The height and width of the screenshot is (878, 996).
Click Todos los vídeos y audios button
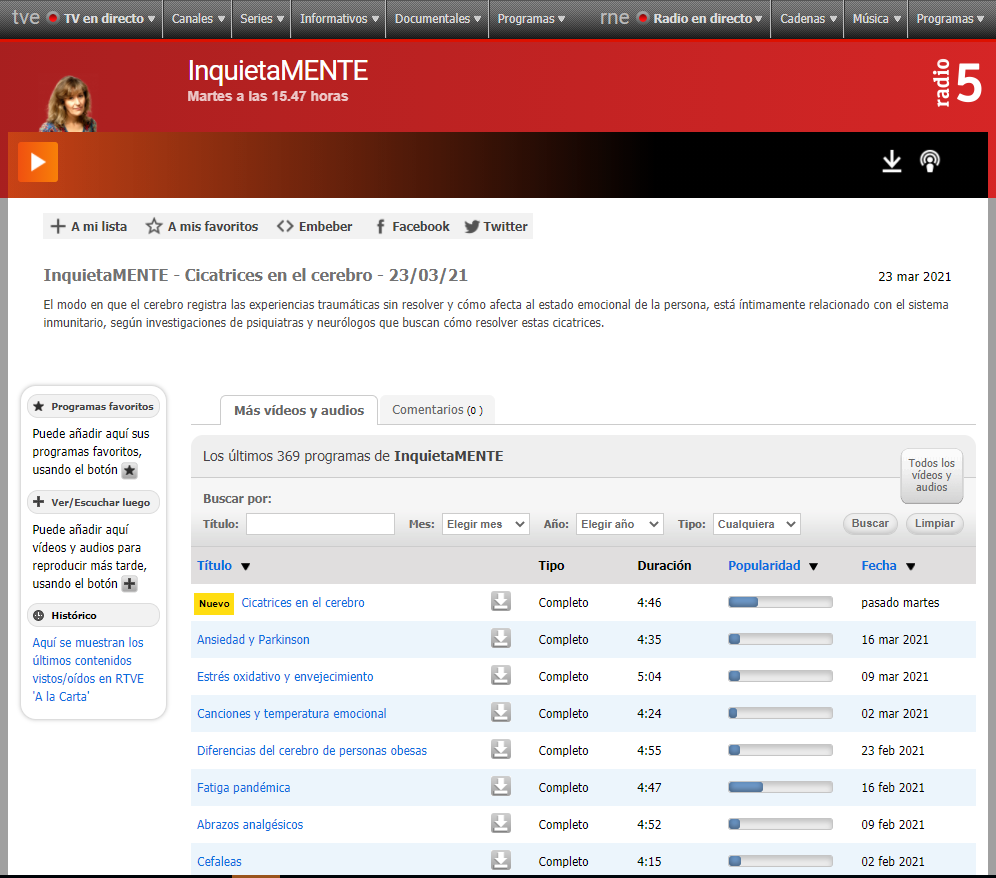tap(931, 475)
